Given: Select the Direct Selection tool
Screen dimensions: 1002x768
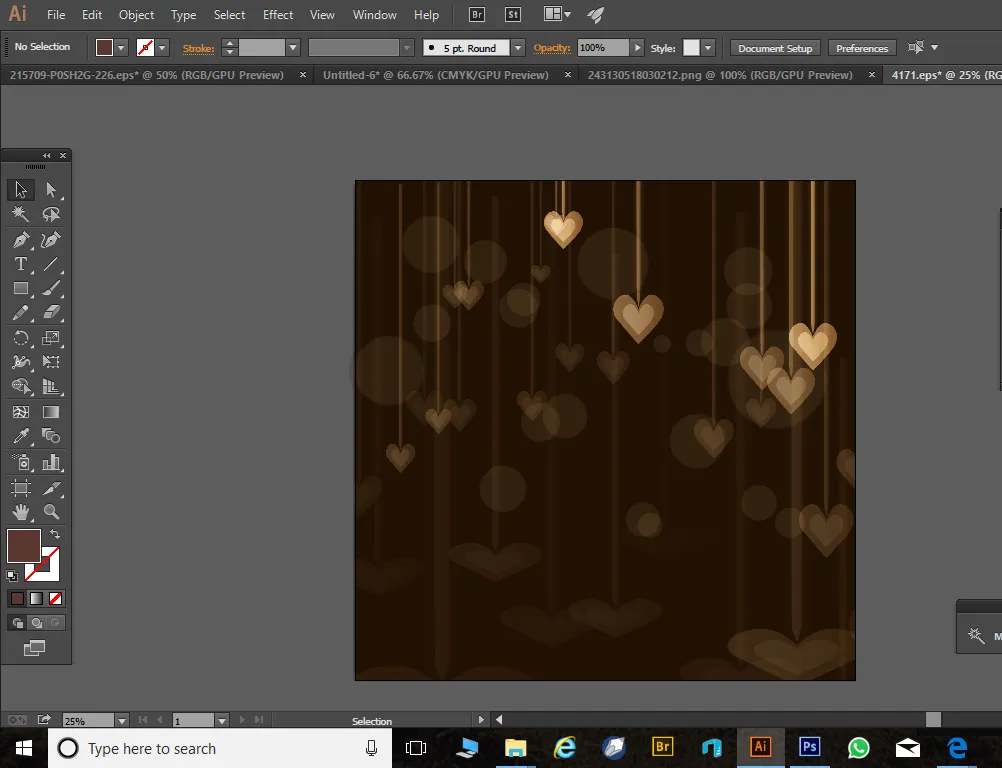Looking at the screenshot, I should pos(51,190).
